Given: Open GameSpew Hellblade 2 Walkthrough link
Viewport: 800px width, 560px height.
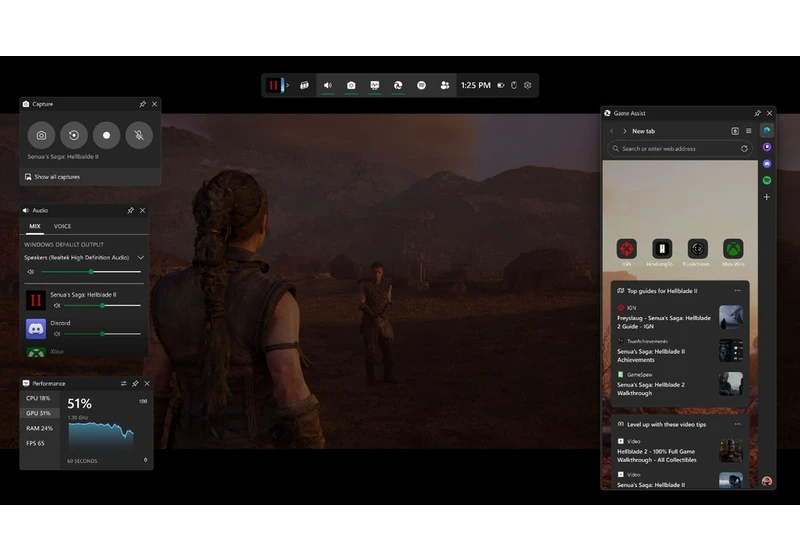Looking at the screenshot, I should click(651, 389).
